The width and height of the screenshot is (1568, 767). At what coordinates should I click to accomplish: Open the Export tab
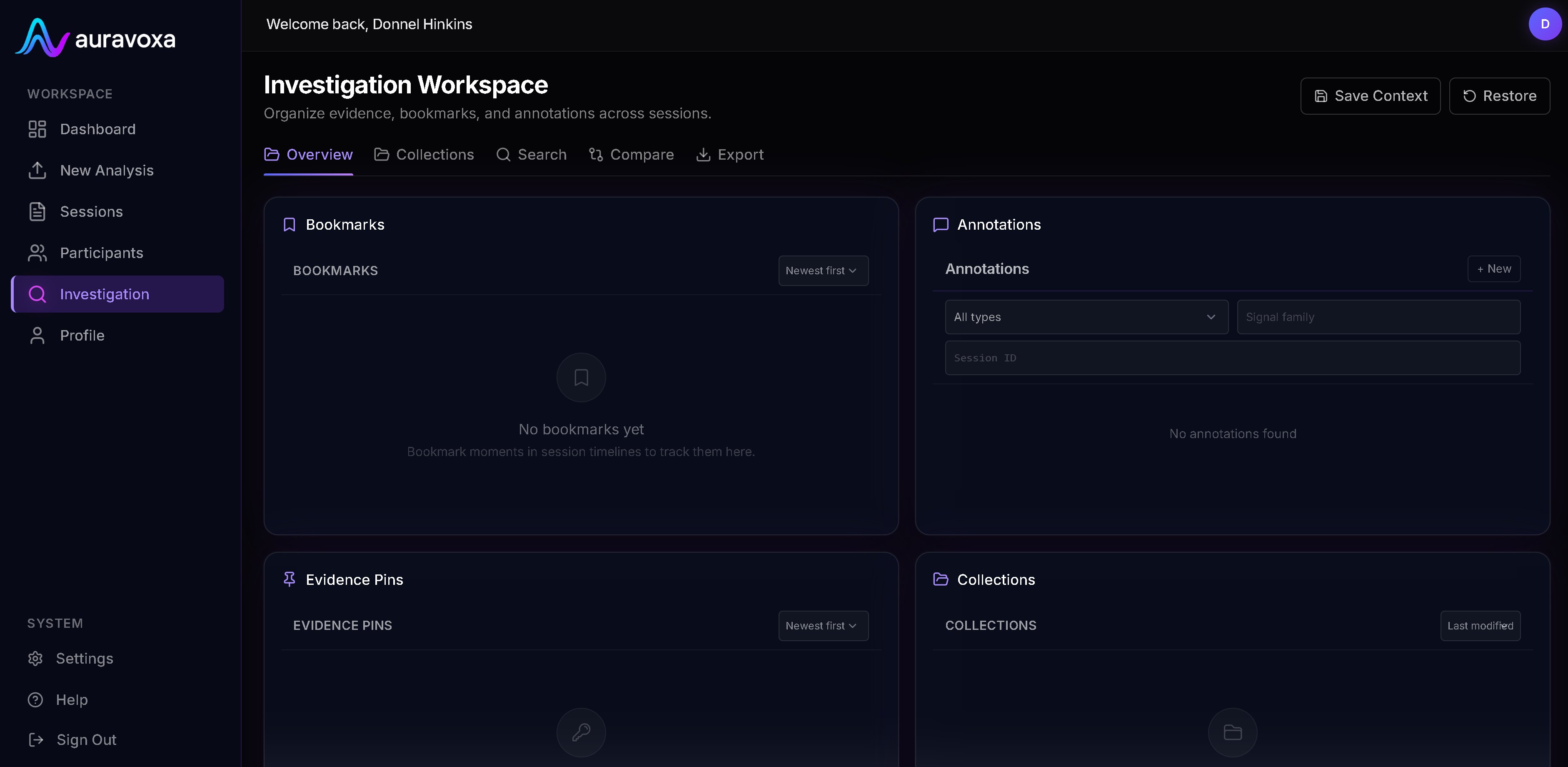tap(730, 155)
